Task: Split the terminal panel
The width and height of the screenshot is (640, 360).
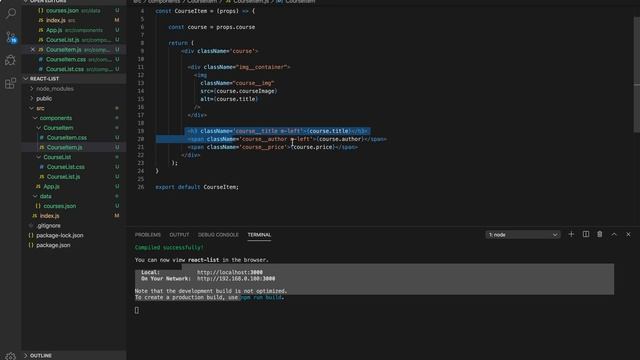Action: click(586, 234)
